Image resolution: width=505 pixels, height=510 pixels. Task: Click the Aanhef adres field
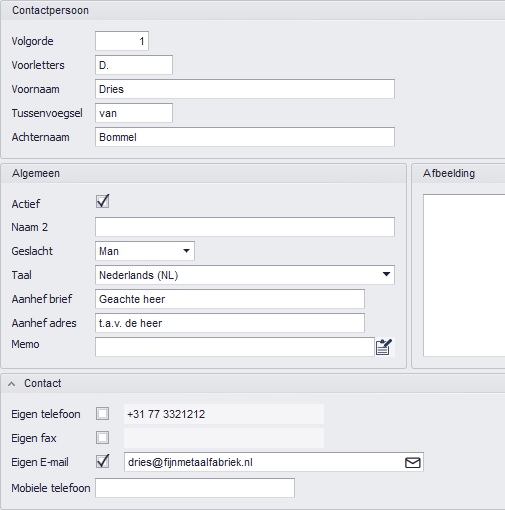click(x=230, y=323)
